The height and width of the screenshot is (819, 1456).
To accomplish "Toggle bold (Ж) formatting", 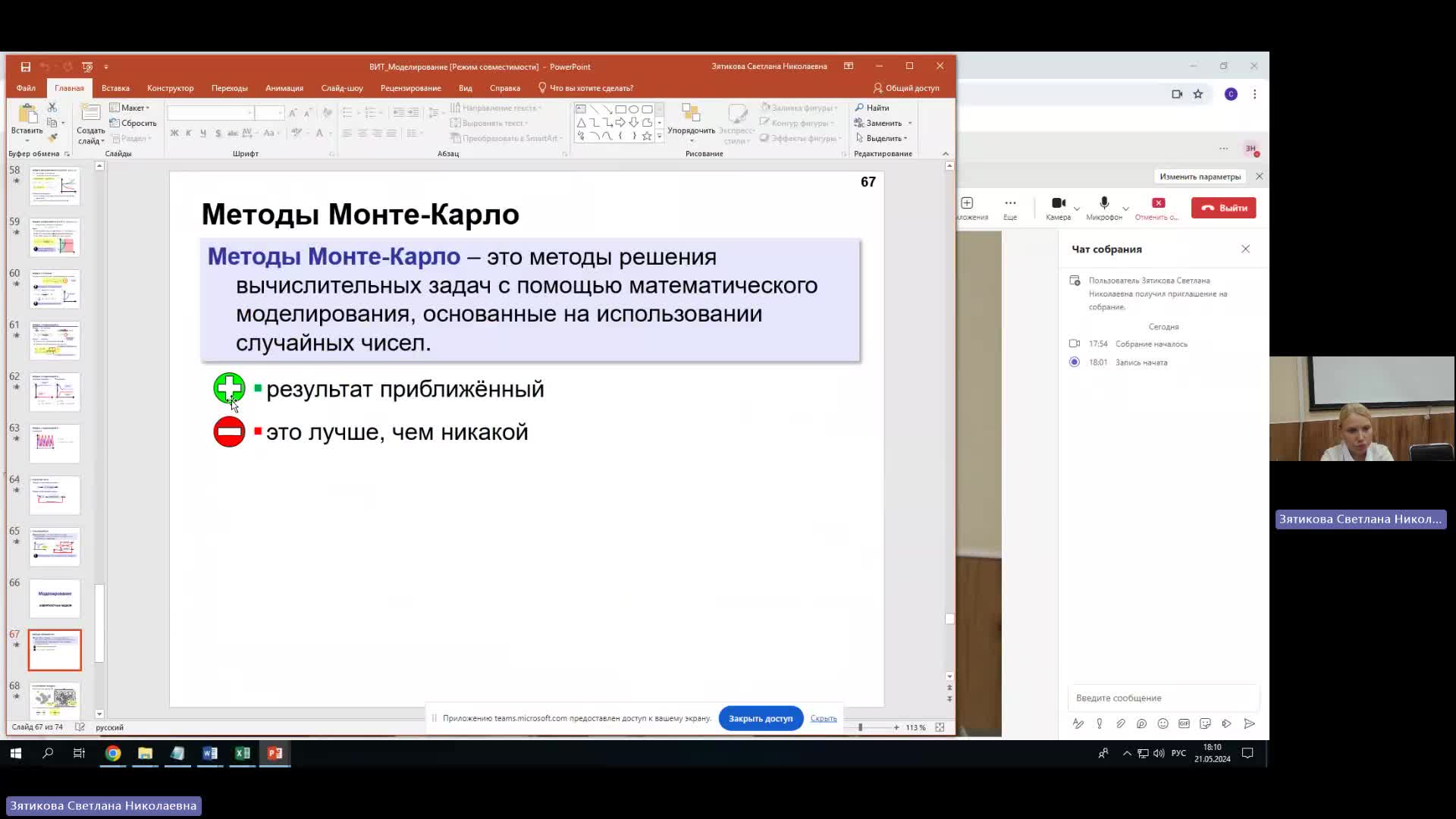I will coord(174,133).
